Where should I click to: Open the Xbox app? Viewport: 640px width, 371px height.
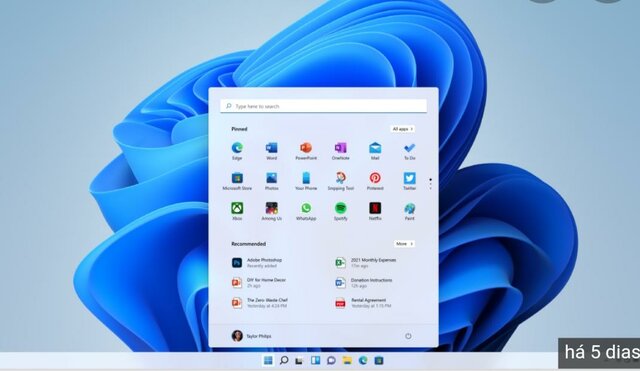pos(237,211)
